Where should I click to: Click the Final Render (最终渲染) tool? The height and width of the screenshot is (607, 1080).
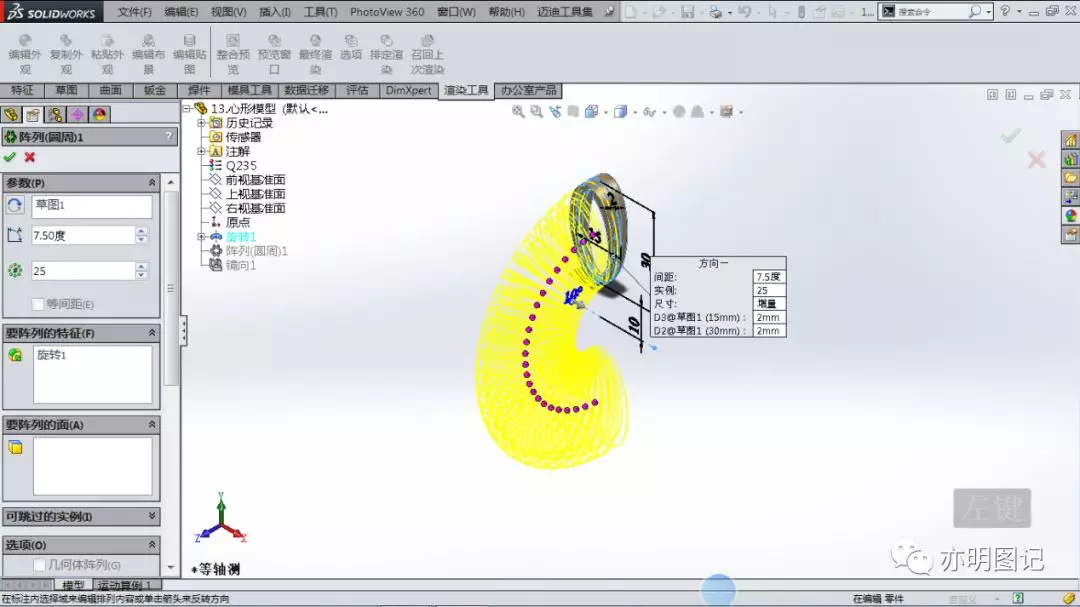315,54
